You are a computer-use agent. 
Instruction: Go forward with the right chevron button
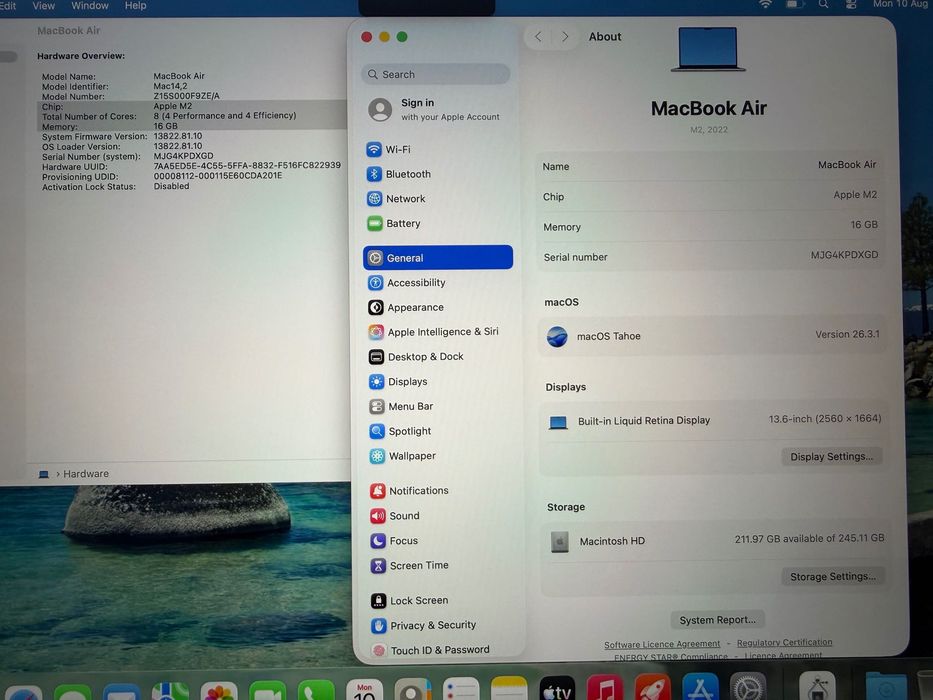point(565,37)
